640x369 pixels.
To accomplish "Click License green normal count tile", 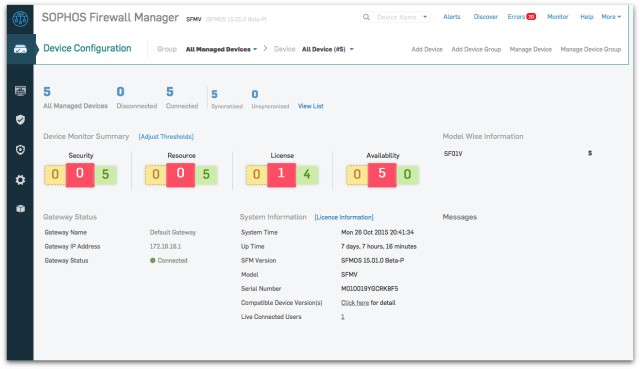I will pos(307,175).
